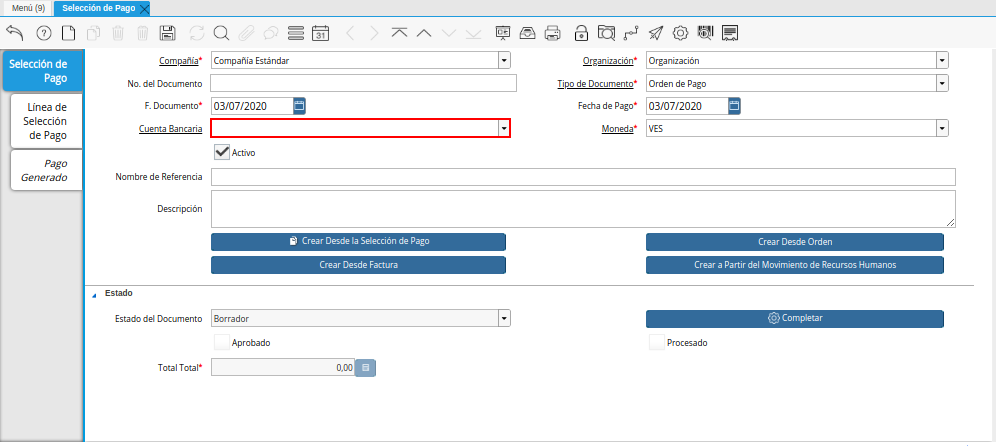
Task: Jump to last record icon
Action: [x=473, y=33]
